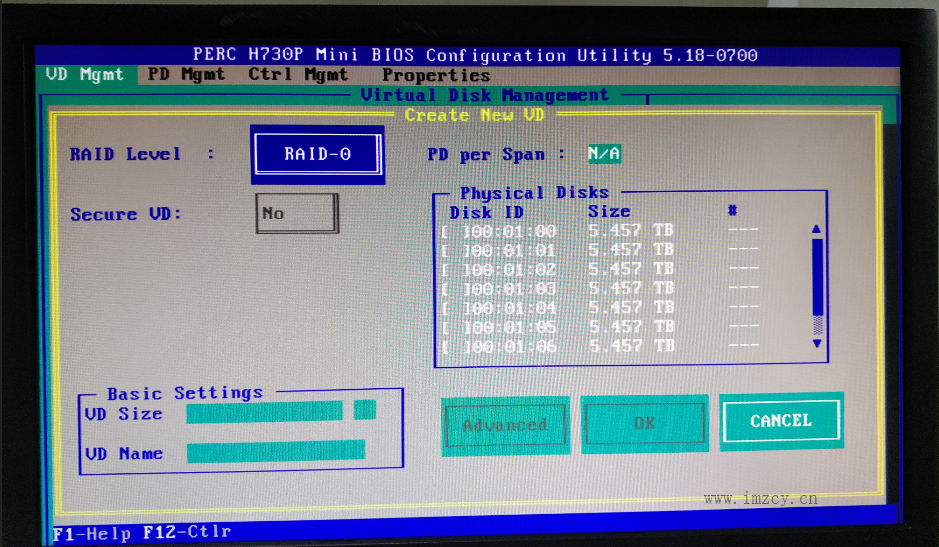Click the RAID Level label
The width and height of the screenshot is (939, 547).
(125, 154)
